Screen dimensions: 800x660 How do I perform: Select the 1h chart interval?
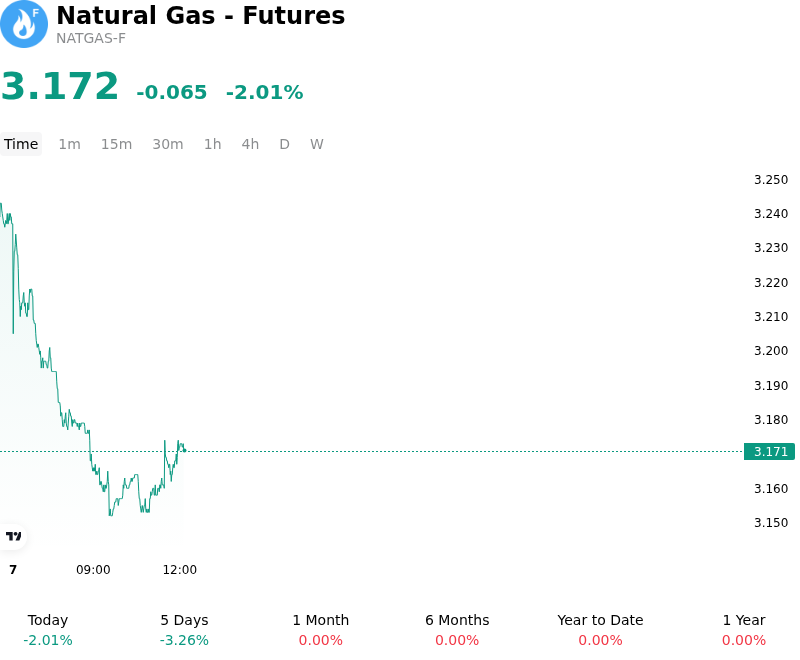212,144
